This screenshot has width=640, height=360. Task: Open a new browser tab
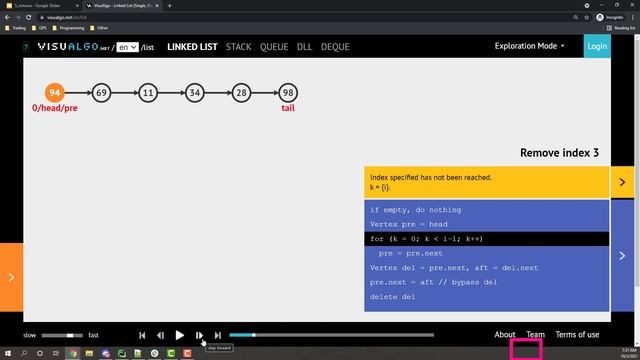click(169, 6)
